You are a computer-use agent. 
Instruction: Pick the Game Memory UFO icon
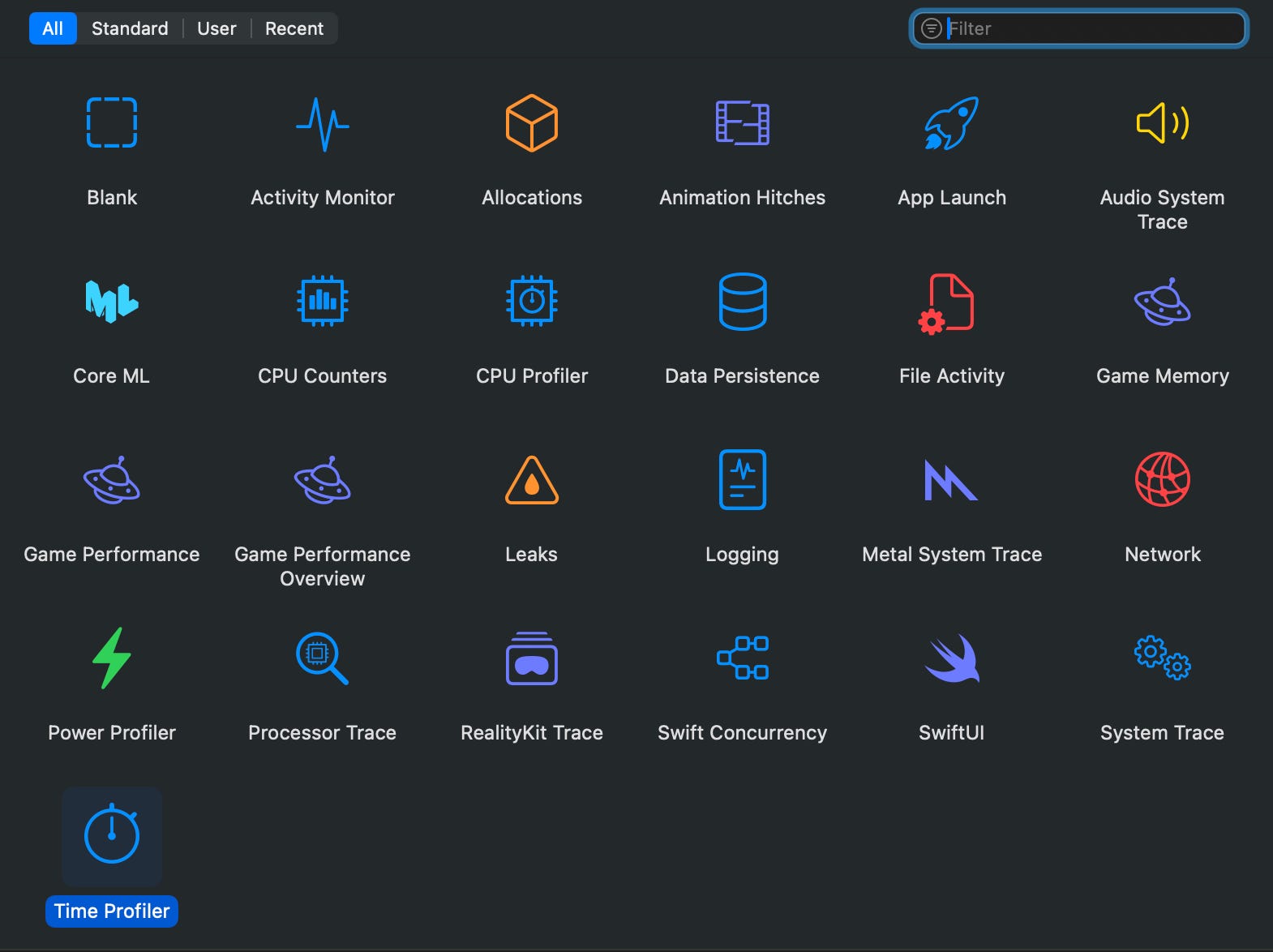click(1163, 302)
